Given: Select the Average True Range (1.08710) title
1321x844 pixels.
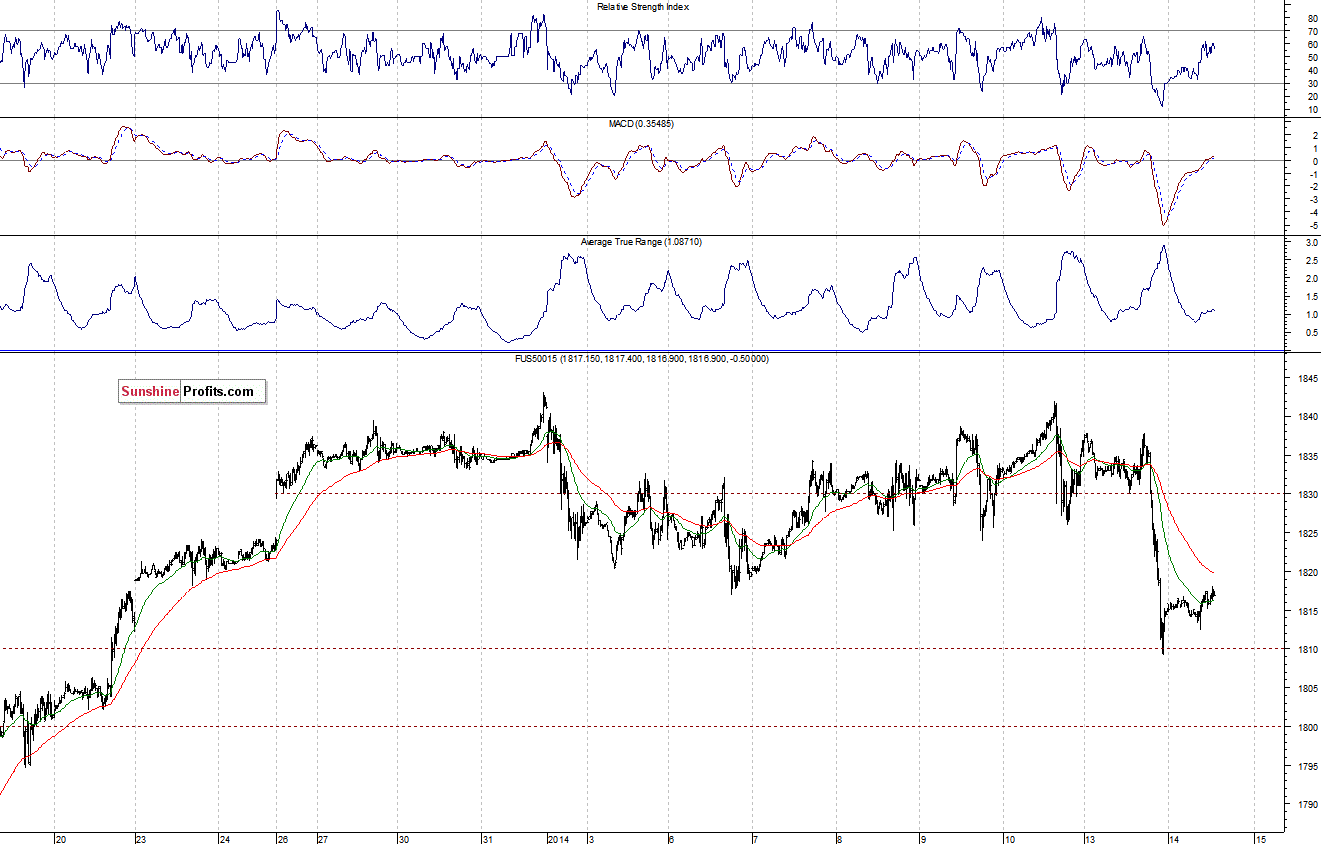Looking at the screenshot, I should click(x=641, y=242).
